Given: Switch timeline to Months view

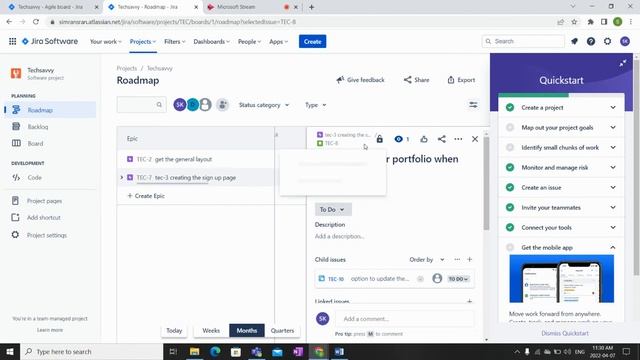Looking at the screenshot, I should point(247,331).
